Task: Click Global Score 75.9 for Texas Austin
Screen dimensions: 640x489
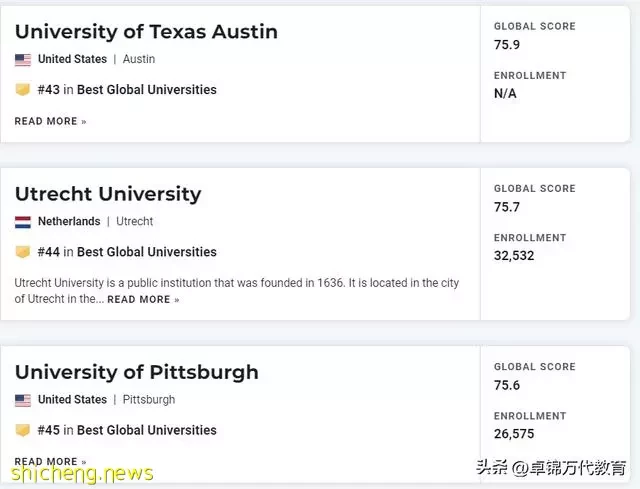Action: pyautogui.click(x=507, y=44)
